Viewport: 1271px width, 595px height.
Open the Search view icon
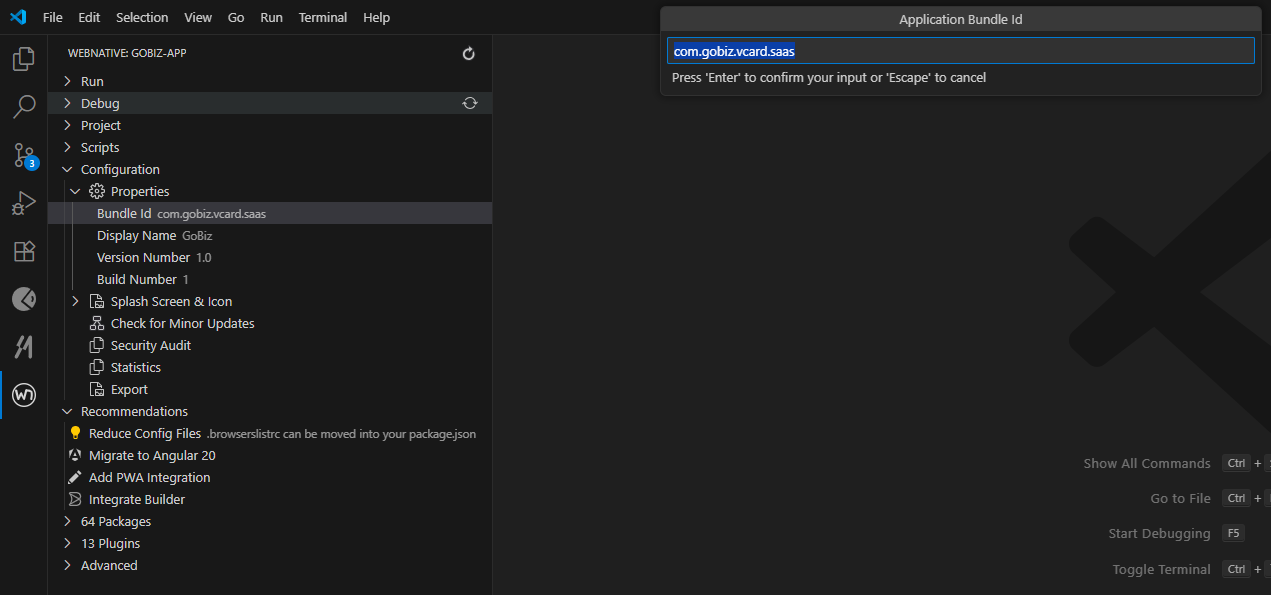point(24,108)
